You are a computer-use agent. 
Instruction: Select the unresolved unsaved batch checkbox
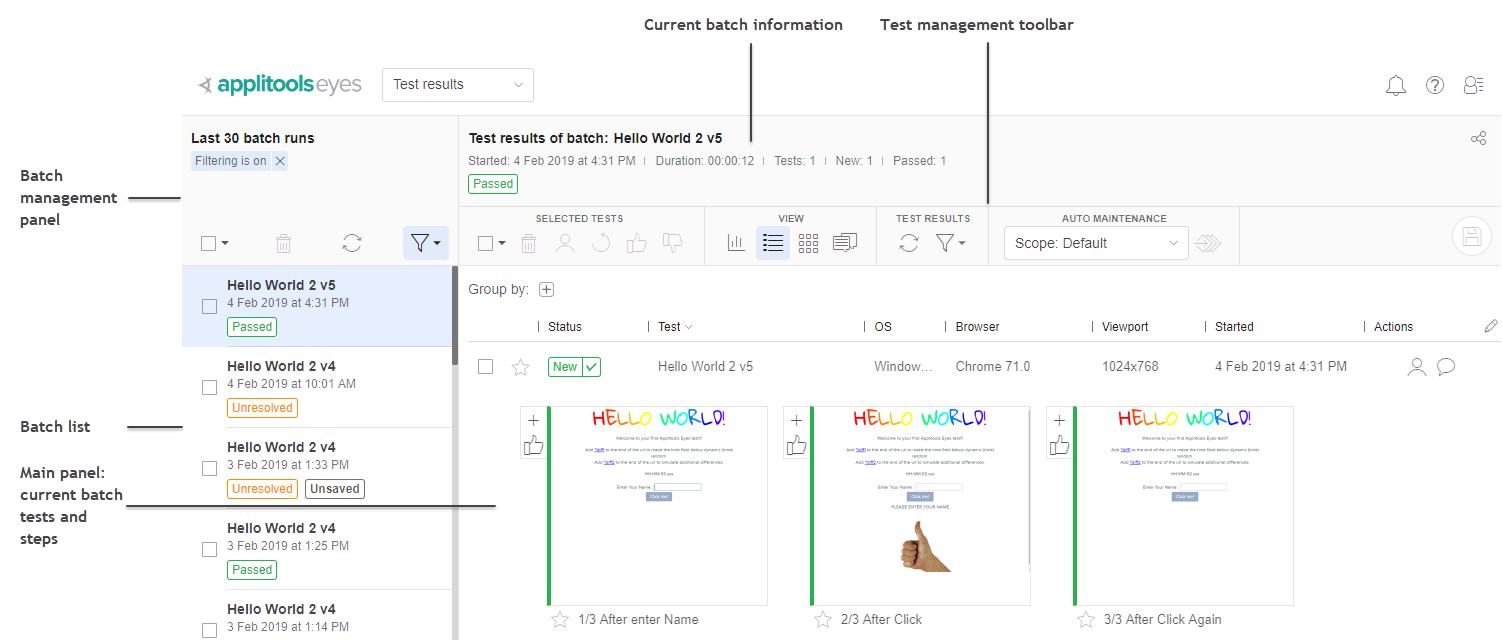pos(210,468)
